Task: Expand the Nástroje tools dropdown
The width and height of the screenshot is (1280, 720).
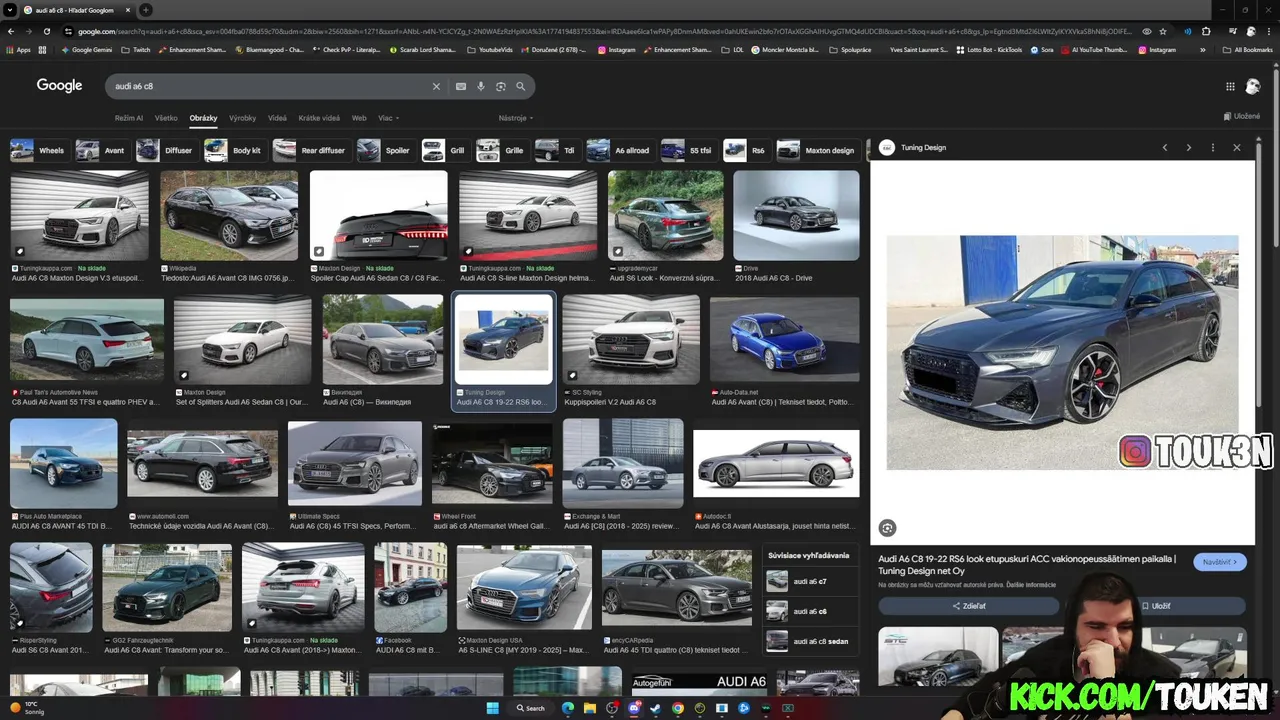Action: [516, 118]
